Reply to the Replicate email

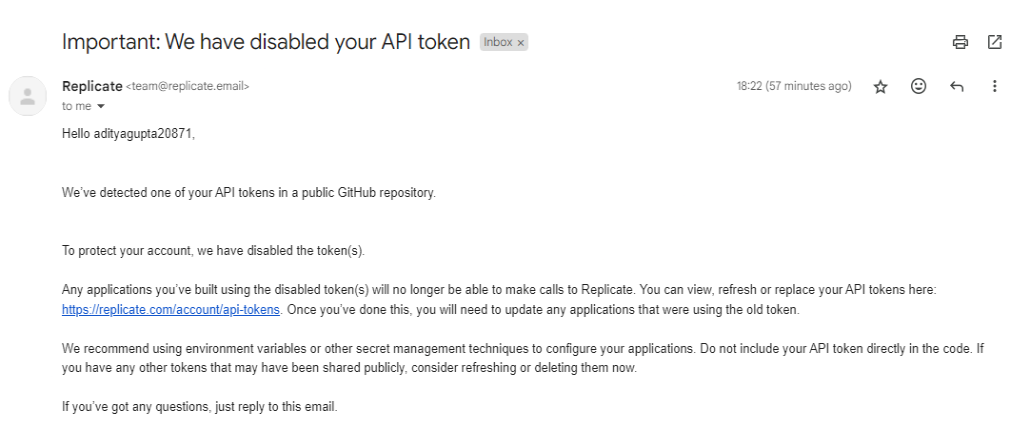(956, 87)
